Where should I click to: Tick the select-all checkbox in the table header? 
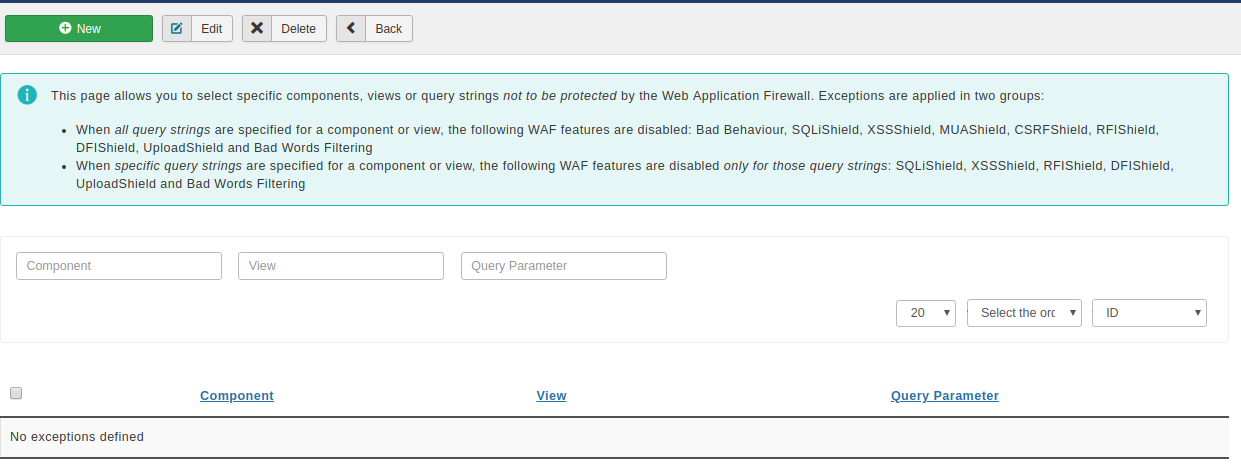point(16,394)
